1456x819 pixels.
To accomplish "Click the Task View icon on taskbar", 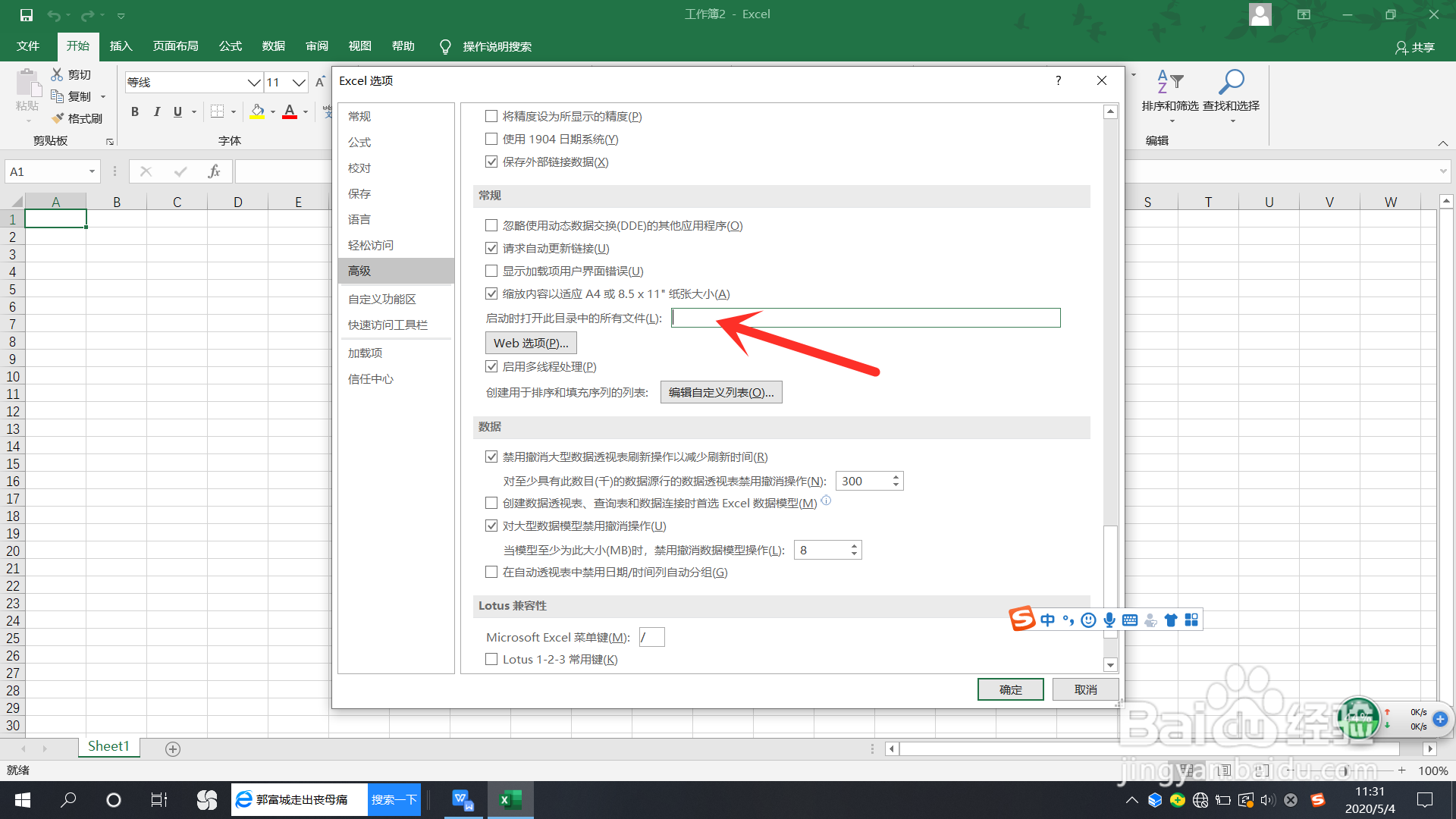I will click(159, 800).
